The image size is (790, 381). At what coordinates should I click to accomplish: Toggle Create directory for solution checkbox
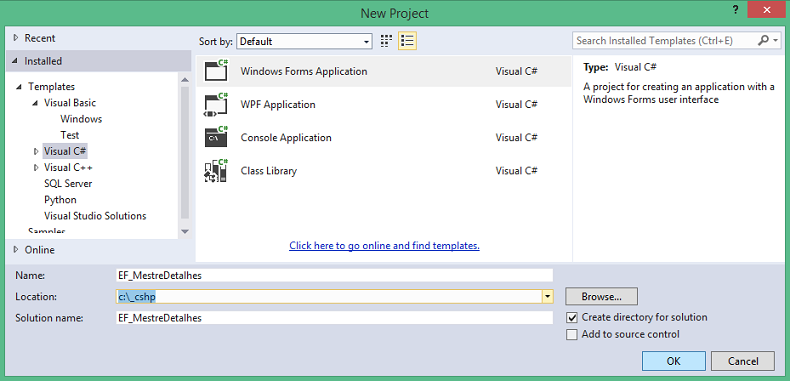[571, 318]
